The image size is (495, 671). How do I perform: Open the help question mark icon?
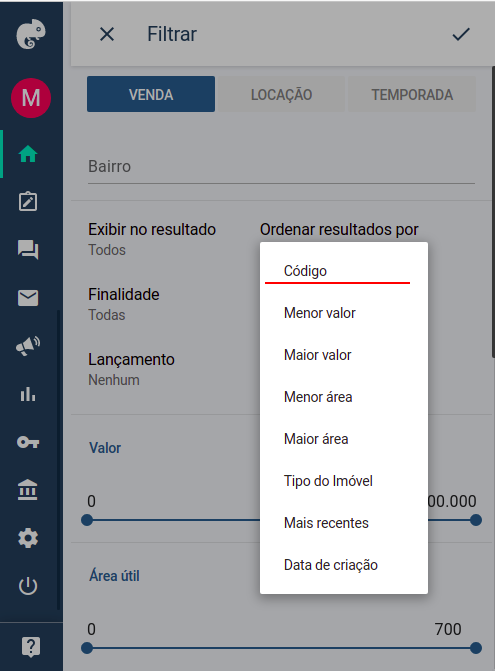[x=31, y=647]
